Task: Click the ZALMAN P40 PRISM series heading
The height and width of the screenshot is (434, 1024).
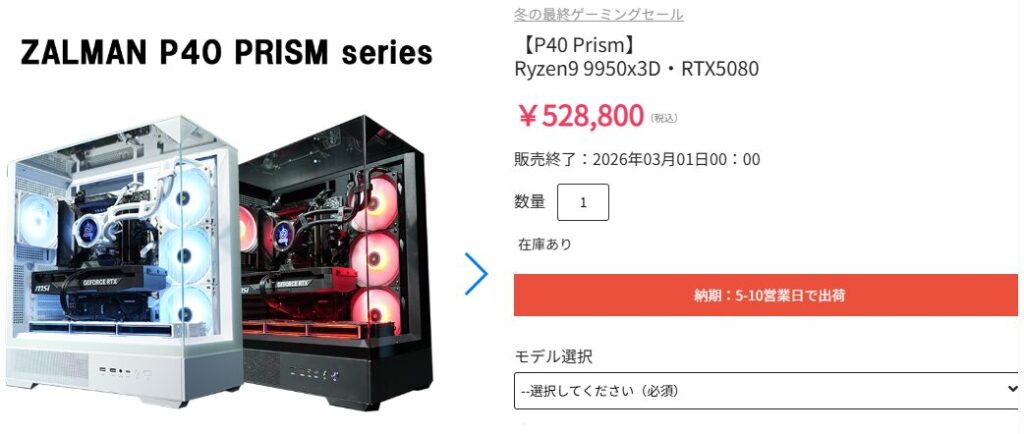Action: (227, 53)
